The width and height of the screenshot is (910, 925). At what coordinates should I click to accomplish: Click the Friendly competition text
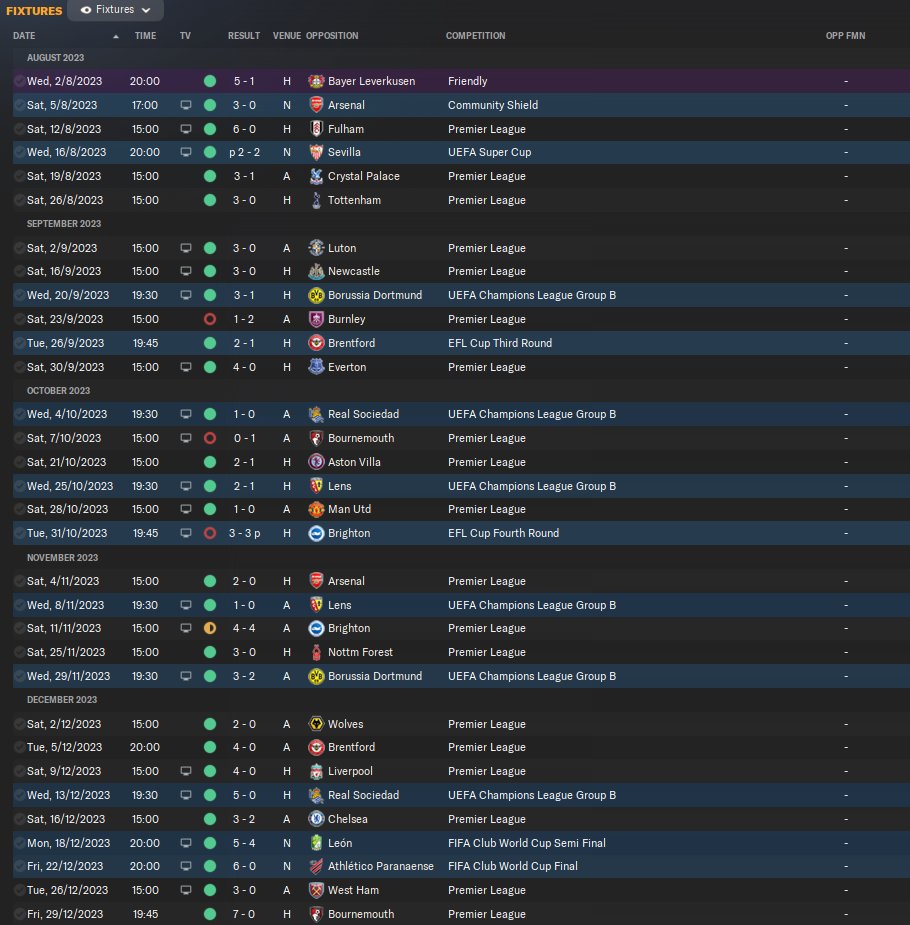click(x=467, y=81)
